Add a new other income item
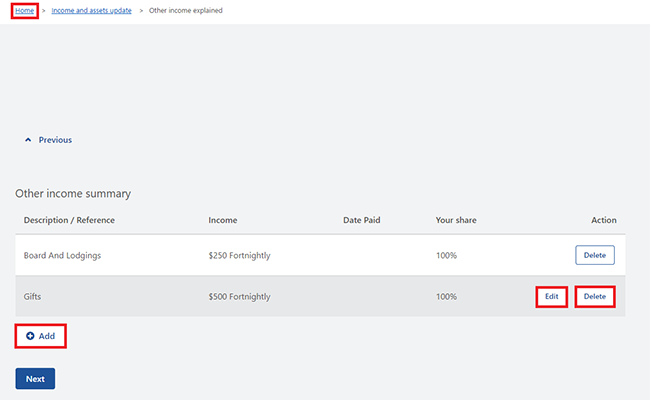 (x=41, y=336)
